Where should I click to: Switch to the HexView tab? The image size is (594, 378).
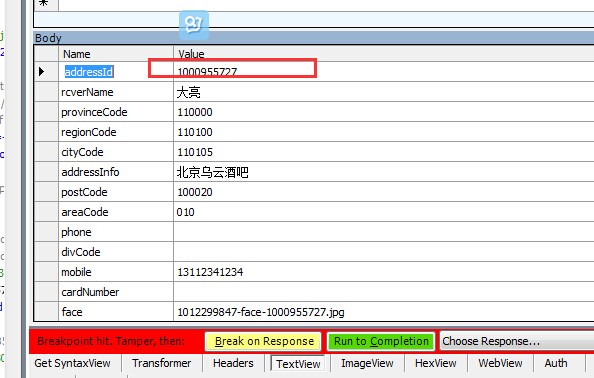click(436, 363)
